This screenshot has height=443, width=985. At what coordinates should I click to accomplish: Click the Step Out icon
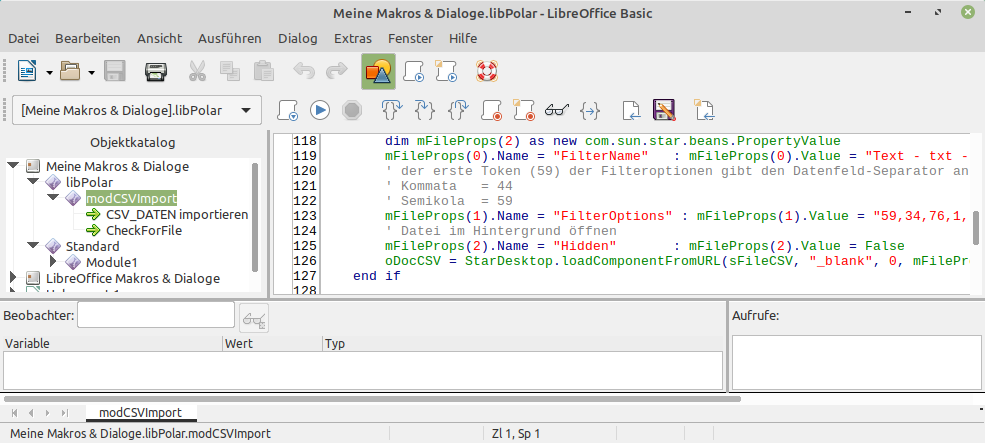(458, 111)
